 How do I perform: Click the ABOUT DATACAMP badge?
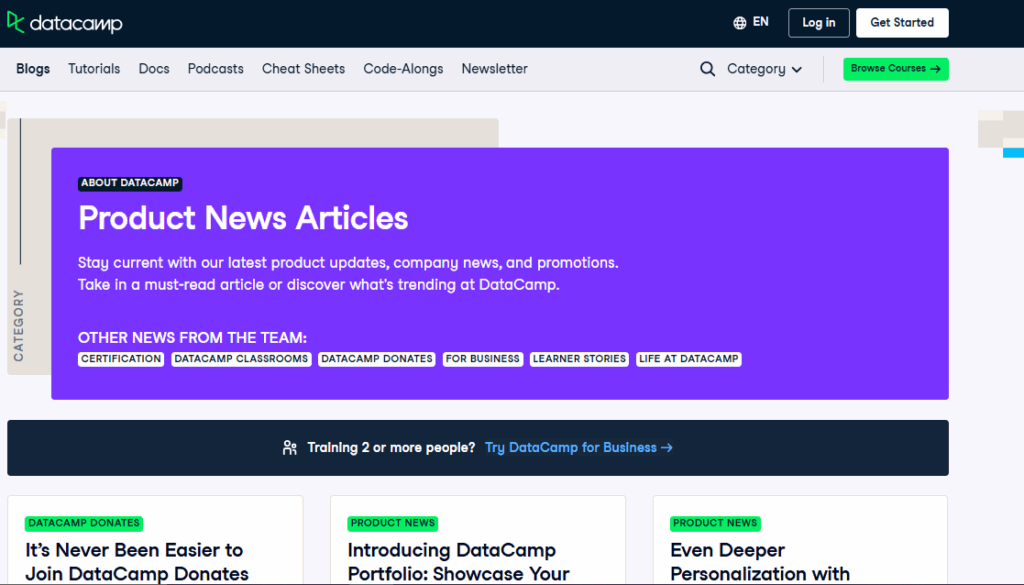coord(130,183)
